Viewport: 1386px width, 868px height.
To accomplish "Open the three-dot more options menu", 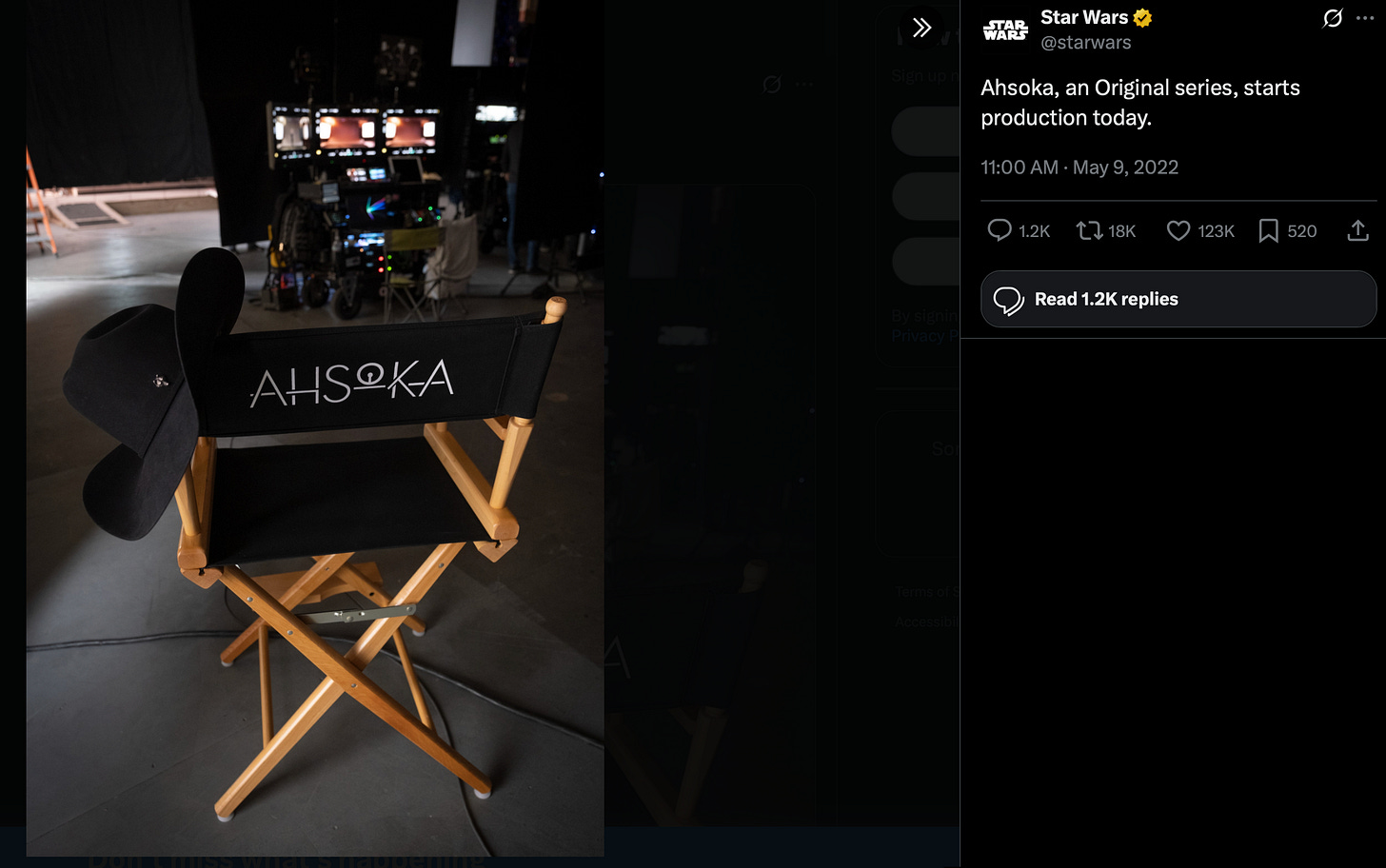I will 1365,18.
